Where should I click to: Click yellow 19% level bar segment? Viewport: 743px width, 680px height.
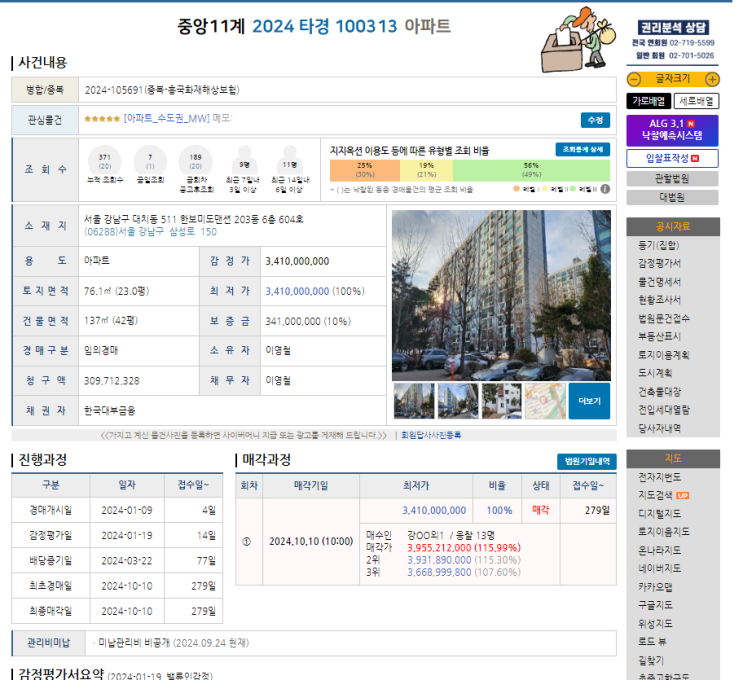[x=426, y=171]
